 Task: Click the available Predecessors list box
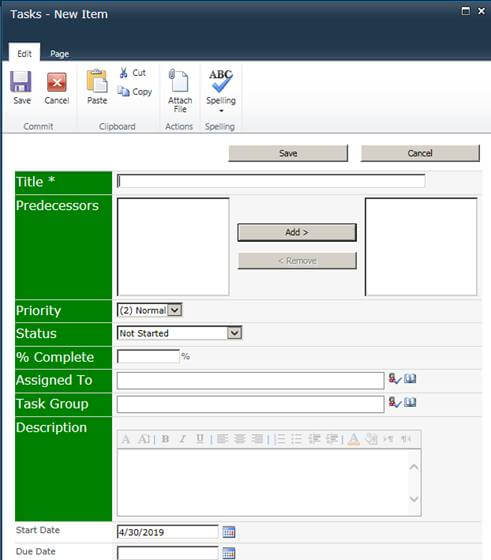(173, 247)
